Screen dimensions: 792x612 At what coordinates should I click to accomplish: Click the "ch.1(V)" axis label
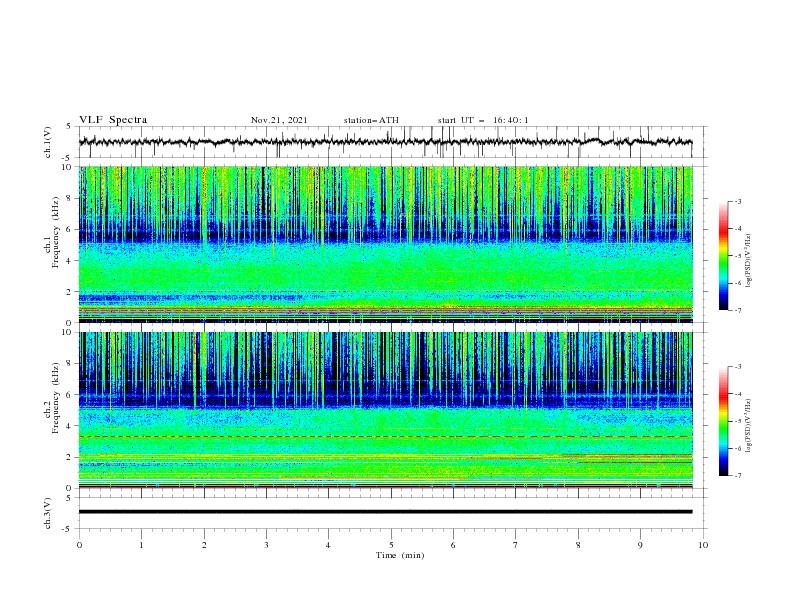click(x=48, y=142)
